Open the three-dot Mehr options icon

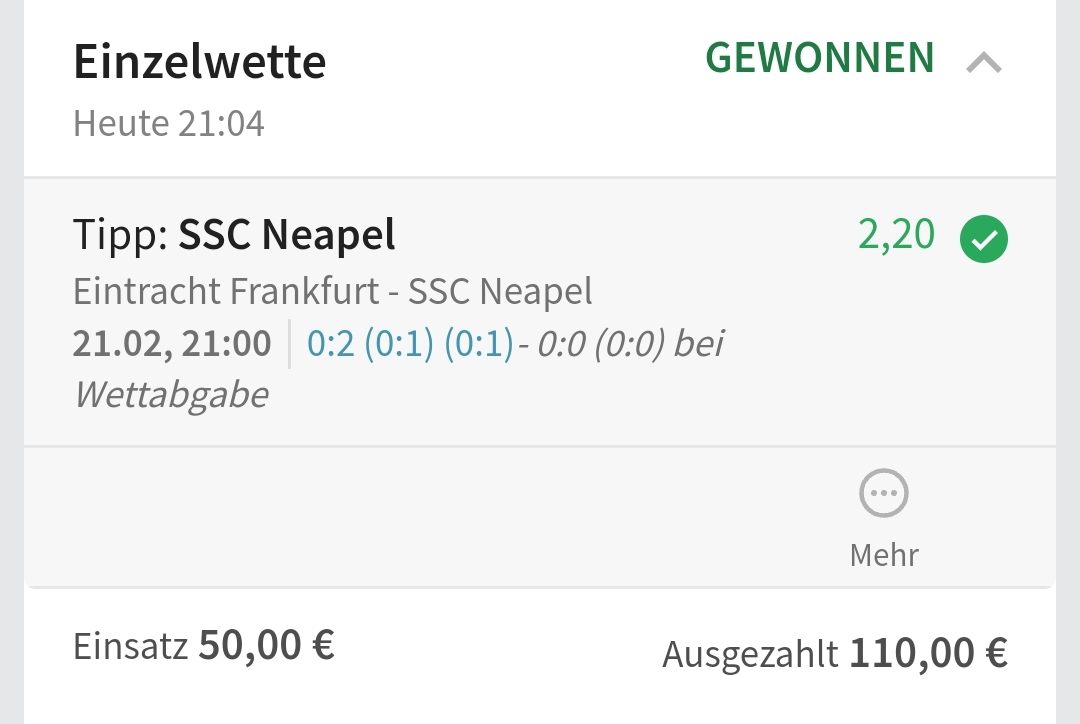(x=884, y=494)
